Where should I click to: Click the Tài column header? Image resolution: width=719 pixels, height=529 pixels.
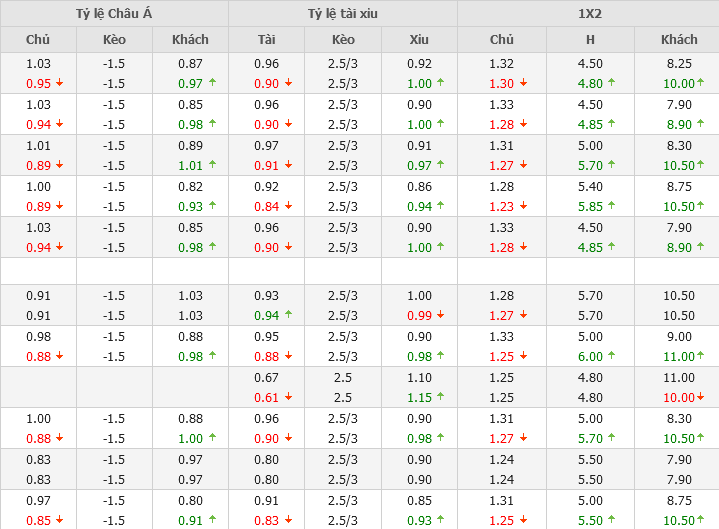pyautogui.click(x=266, y=40)
